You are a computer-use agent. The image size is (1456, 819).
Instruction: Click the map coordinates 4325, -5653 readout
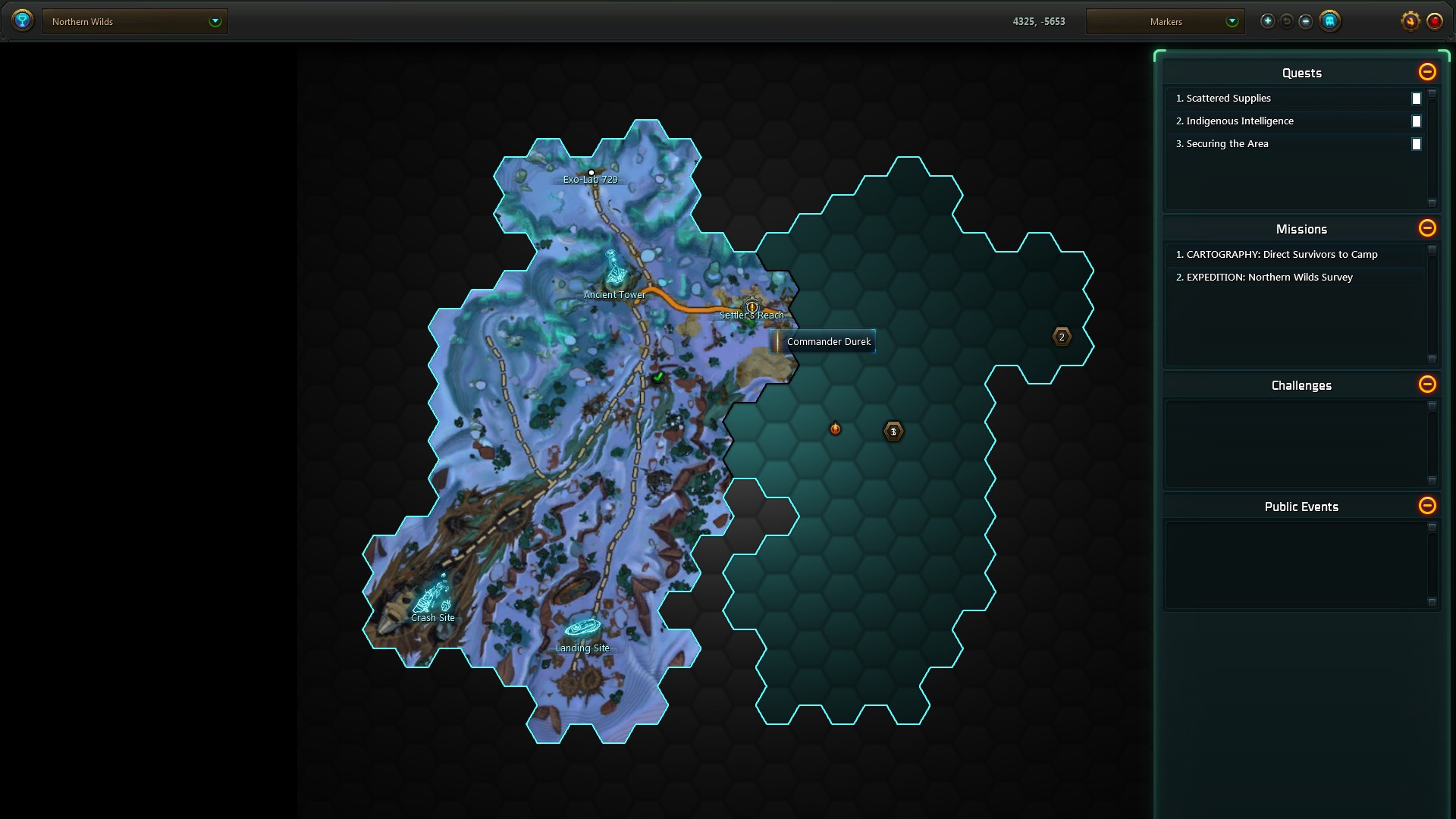point(1039,21)
